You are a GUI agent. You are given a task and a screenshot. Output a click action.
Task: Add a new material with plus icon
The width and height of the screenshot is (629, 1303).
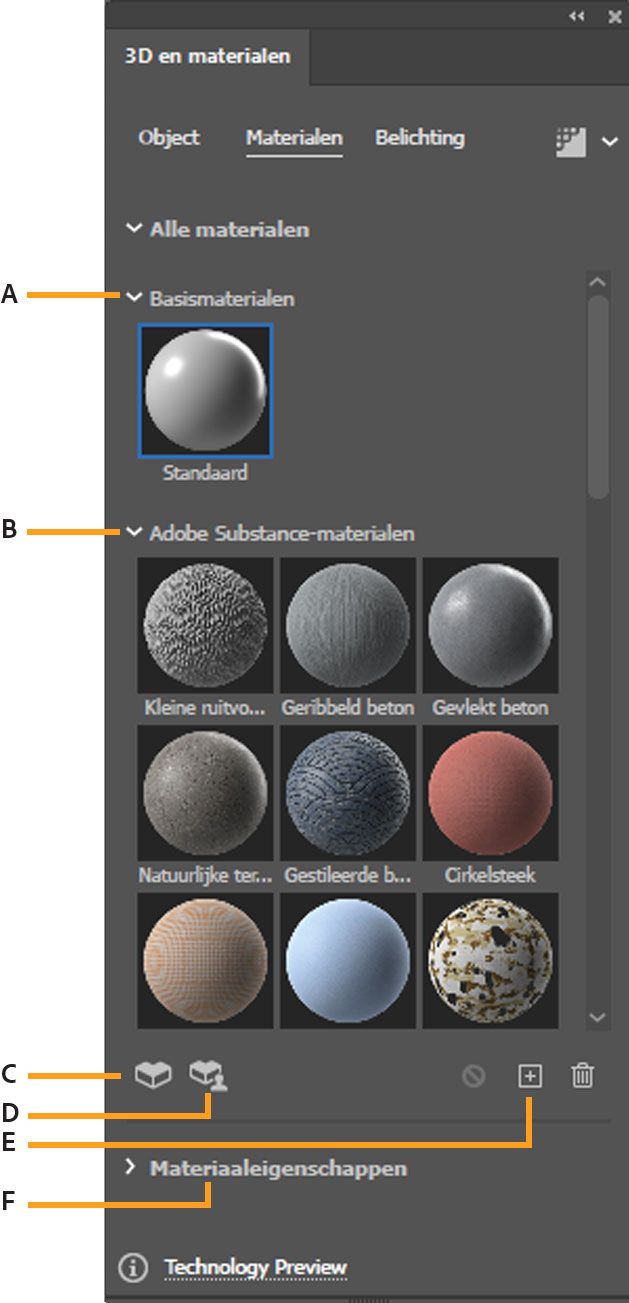[x=530, y=1076]
